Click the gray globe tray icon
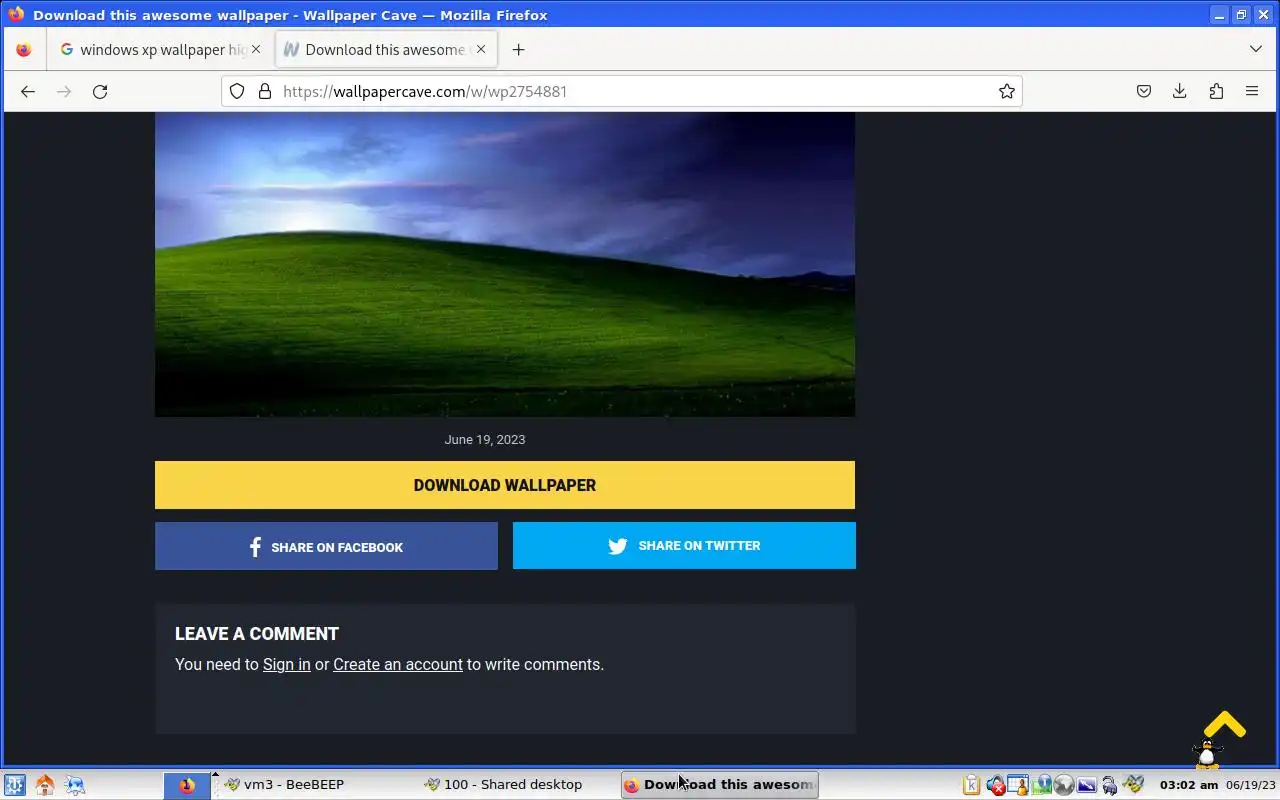The width and height of the screenshot is (1280, 800). [x=1064, y=785]
